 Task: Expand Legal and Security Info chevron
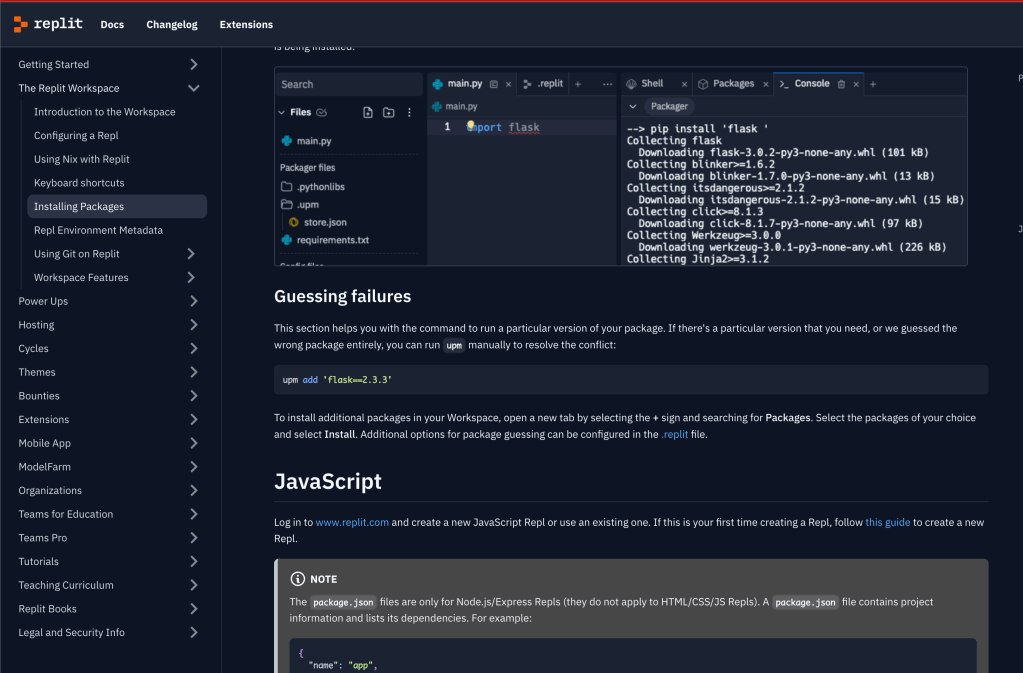(x=194, y=633)
